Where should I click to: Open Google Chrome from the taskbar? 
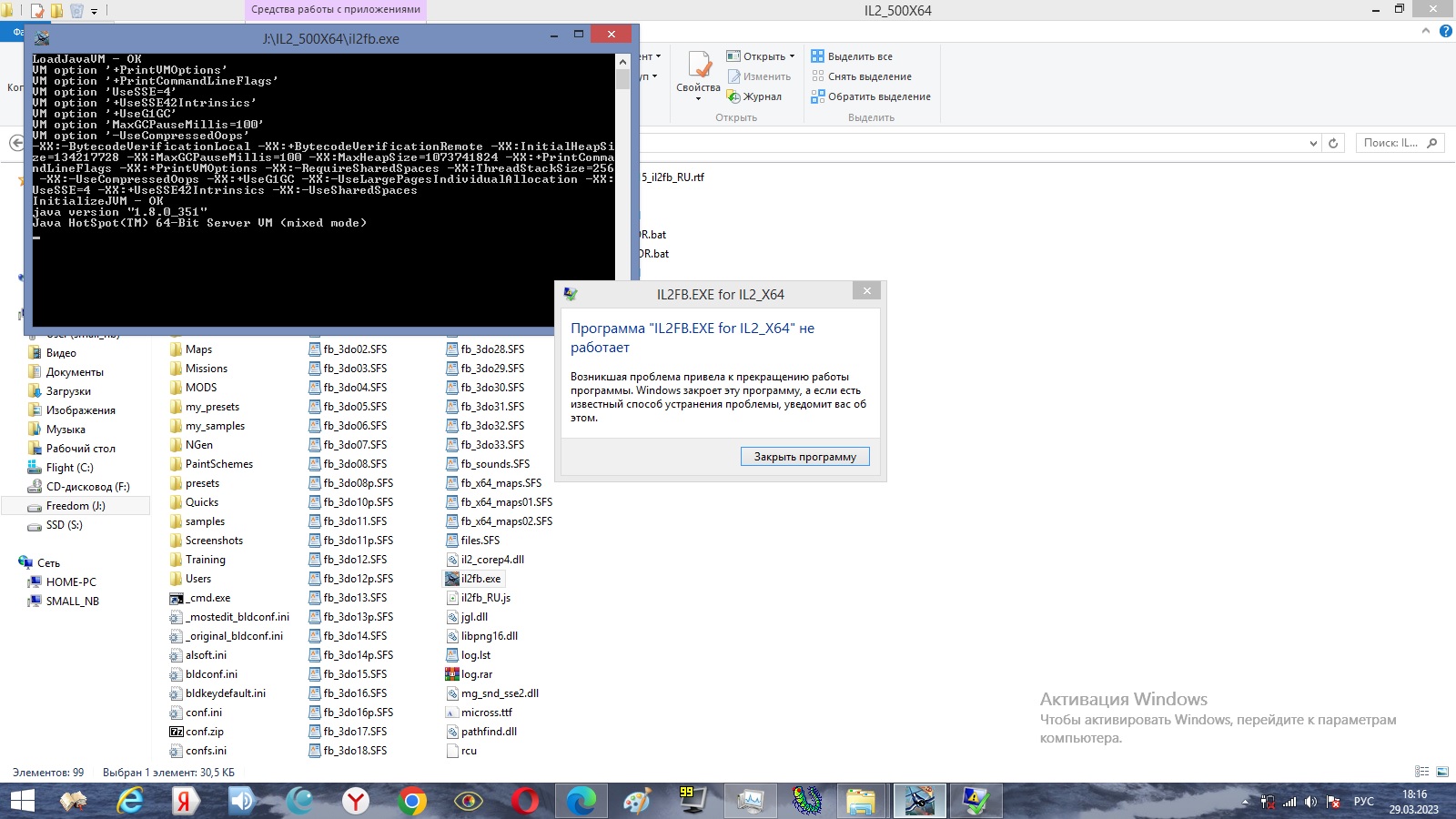[412, 801]
